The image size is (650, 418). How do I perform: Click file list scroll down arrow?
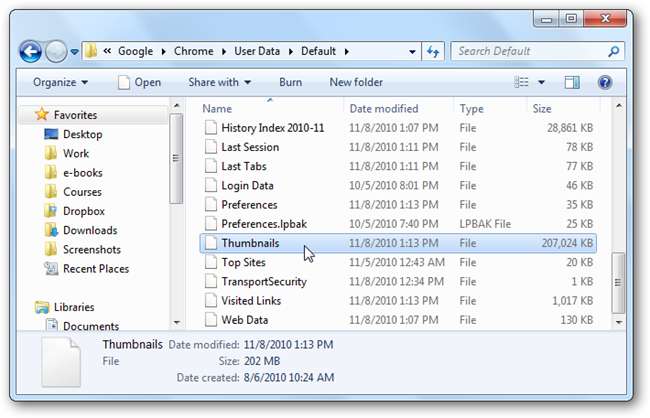click(x=618, y=322)
